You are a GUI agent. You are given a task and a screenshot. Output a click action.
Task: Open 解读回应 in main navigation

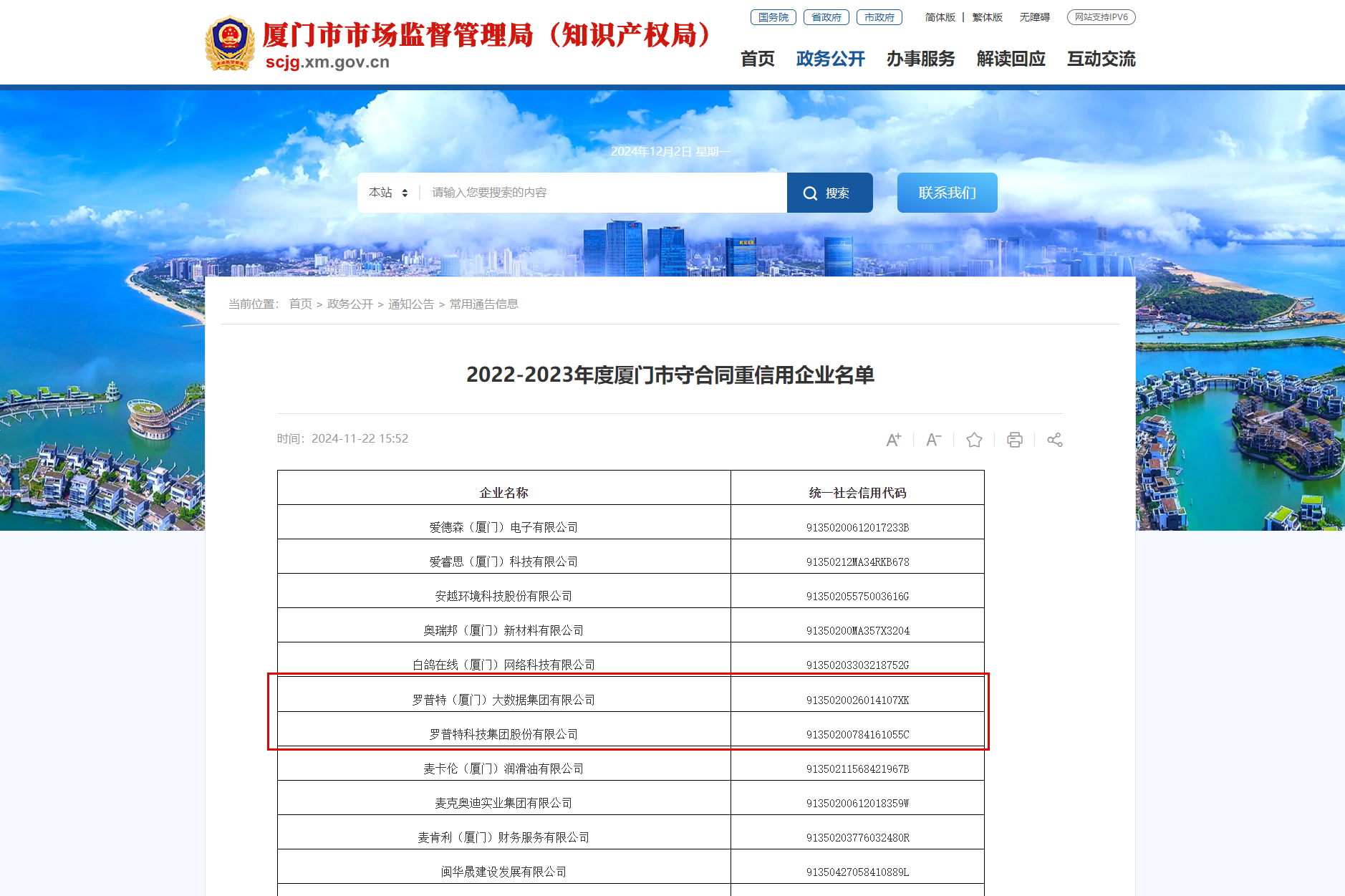1011,59
